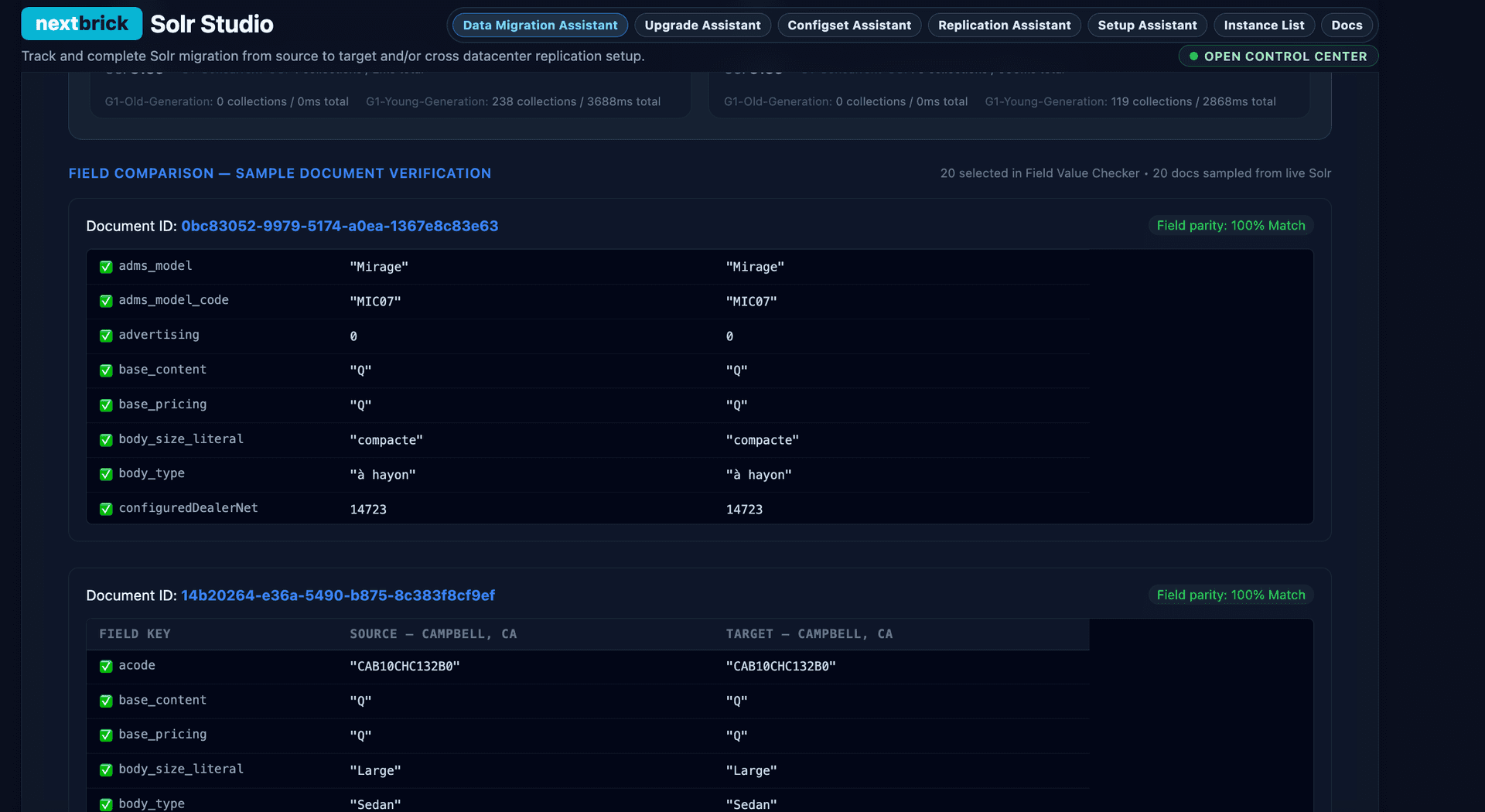Select the target value "à hayon"

(x=759, y=475)
